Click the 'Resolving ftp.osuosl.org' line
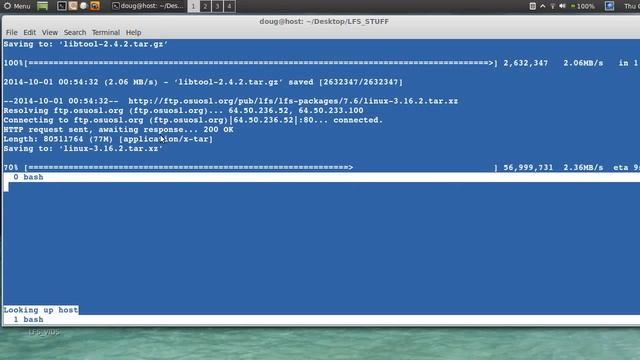The height and width of the screenshot is (360, 640). coord(183,111)
